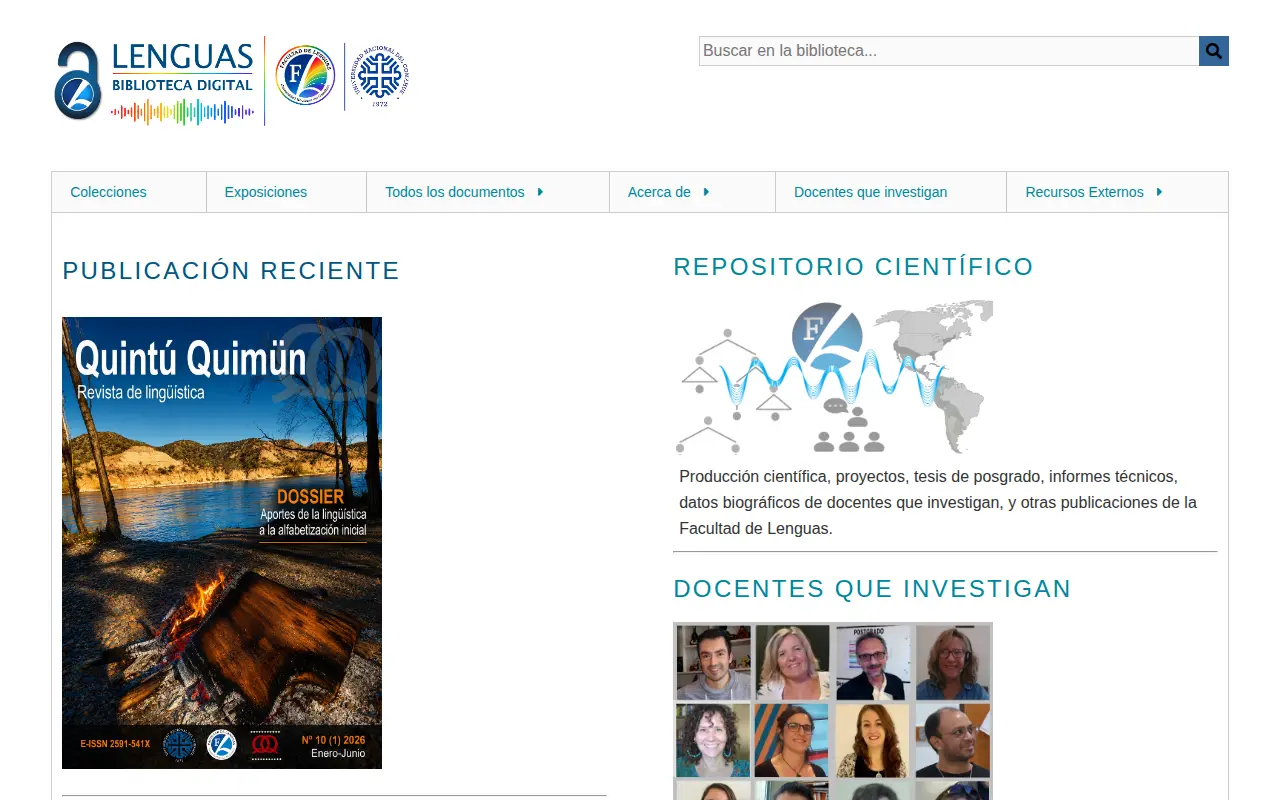Open the Lenguas Biblioteca Digital logo

click(x=155, y=82)
